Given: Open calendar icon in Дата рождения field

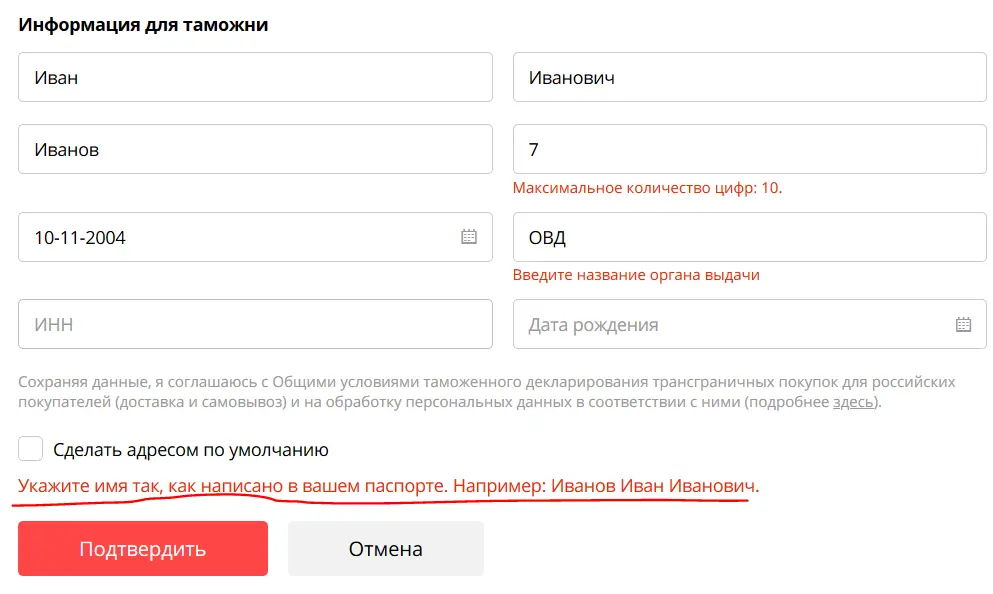Looking at the screenshot, I should [963, 324].
